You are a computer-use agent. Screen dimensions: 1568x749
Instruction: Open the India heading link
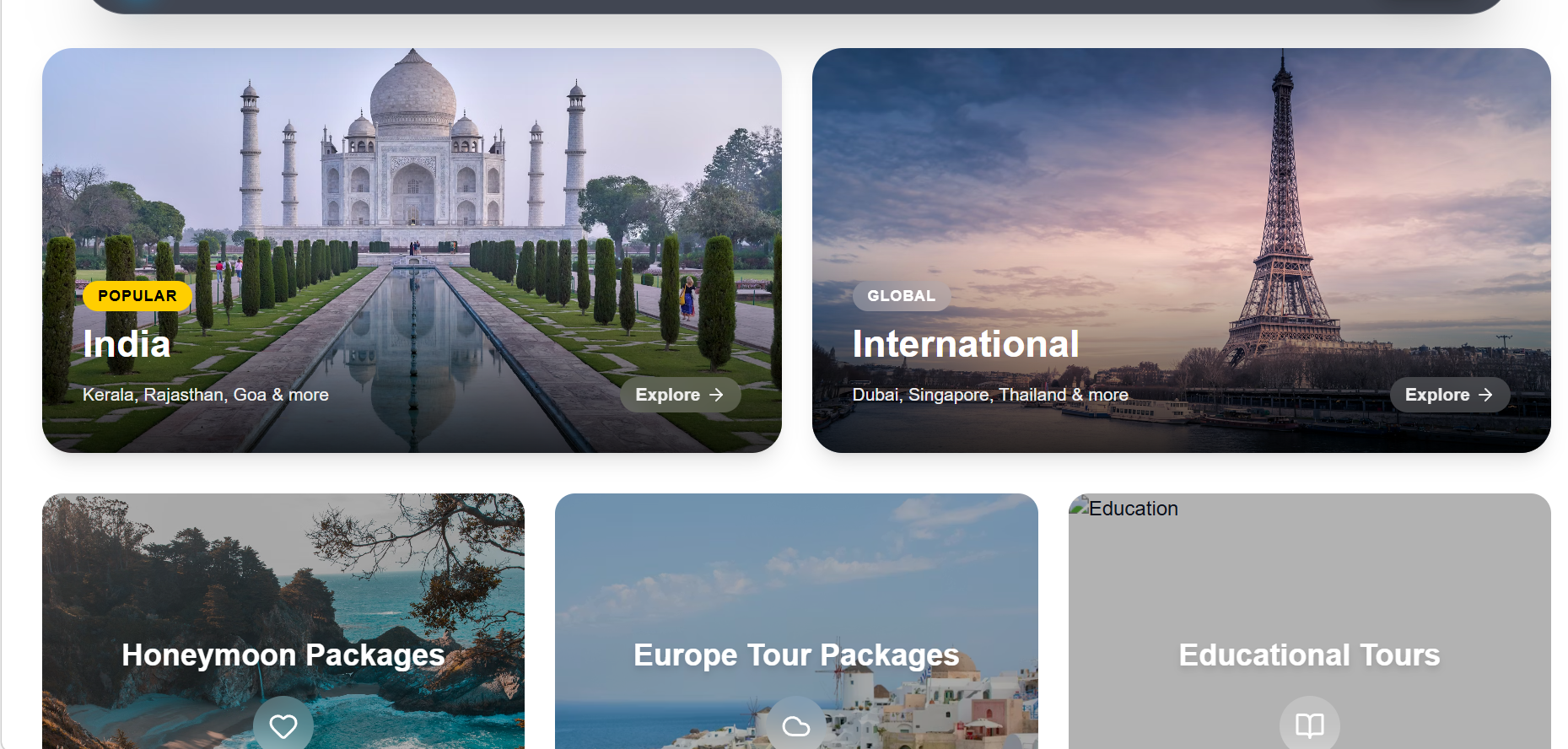(127, 344)
